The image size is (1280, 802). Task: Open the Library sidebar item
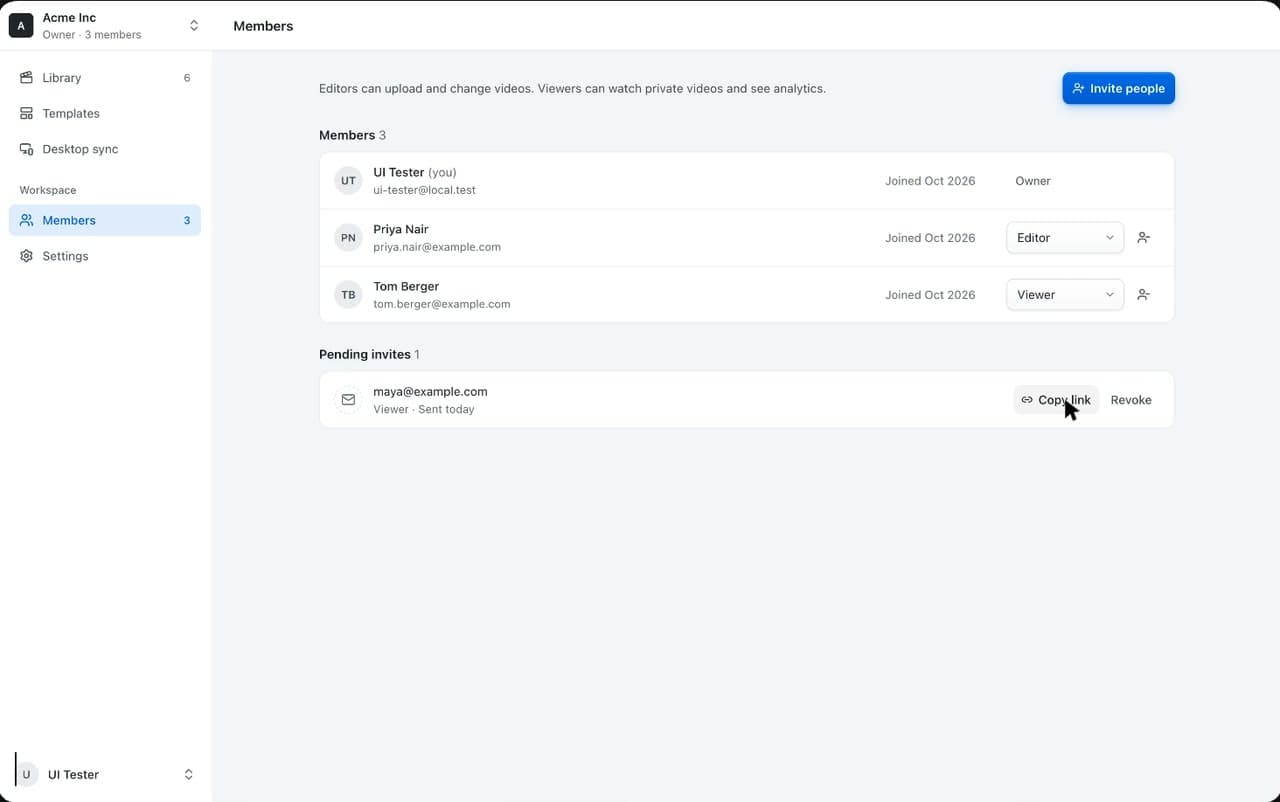pos(105,78)
